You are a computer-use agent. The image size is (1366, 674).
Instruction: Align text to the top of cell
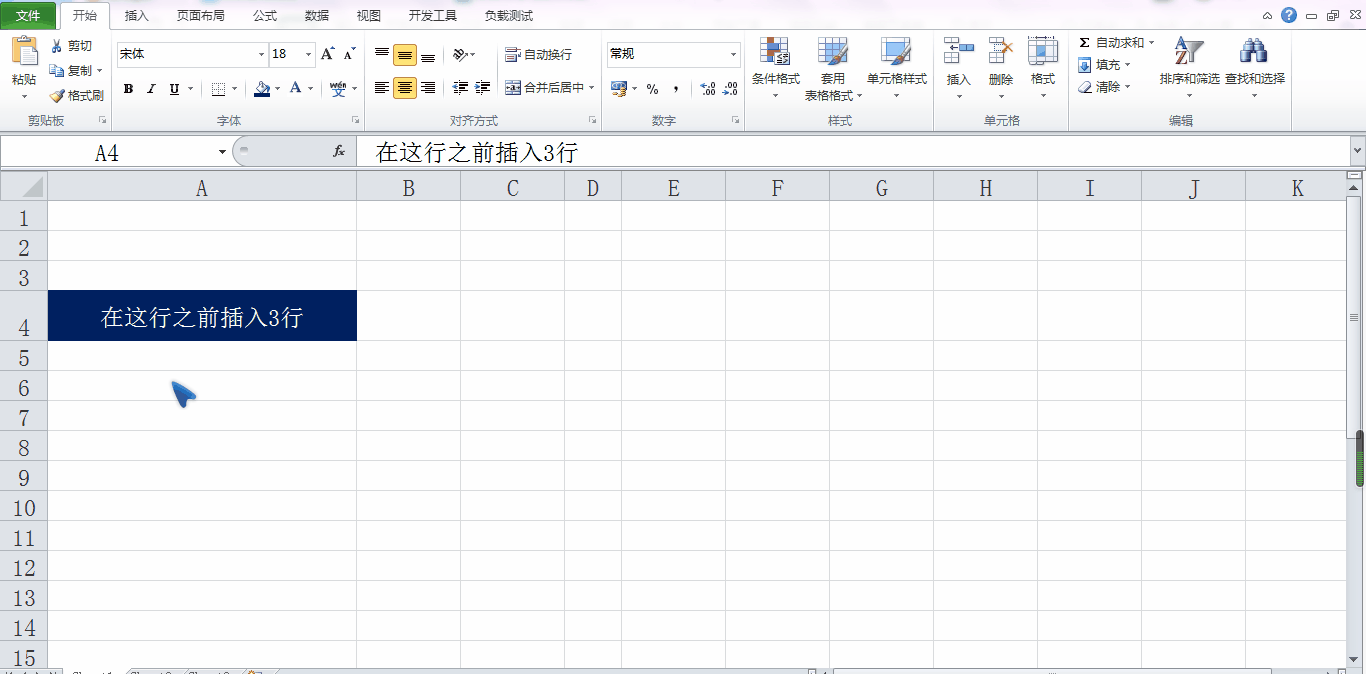coord(382,54)
